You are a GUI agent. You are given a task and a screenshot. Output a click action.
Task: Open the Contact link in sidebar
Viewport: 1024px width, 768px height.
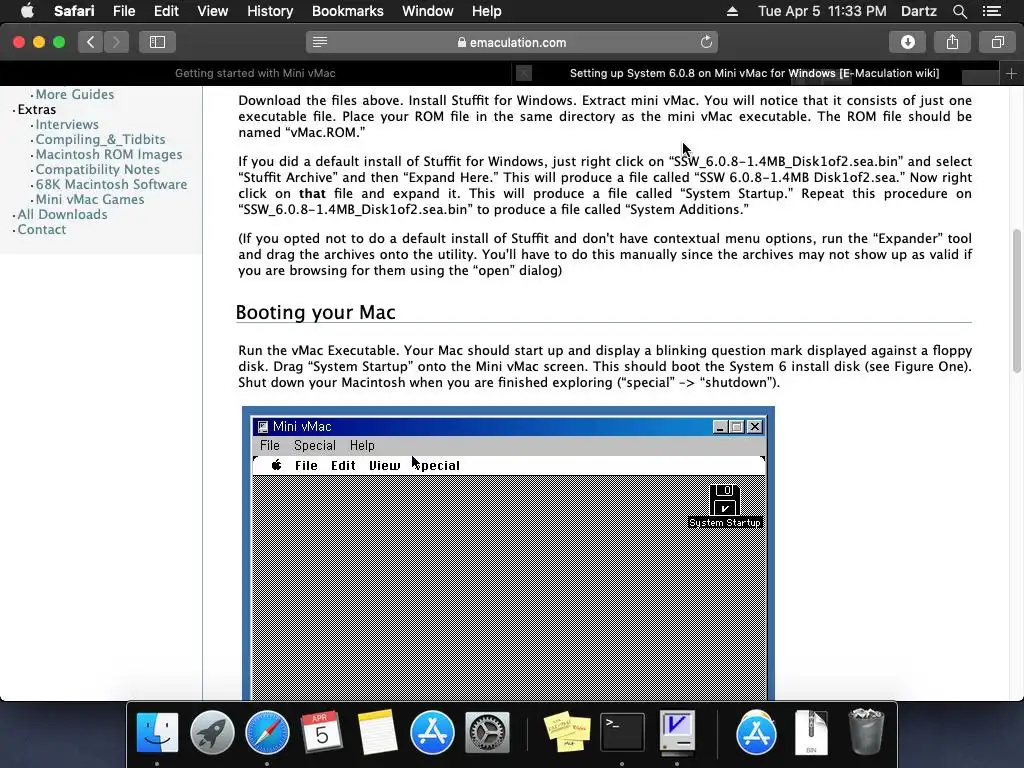[41, 229]
